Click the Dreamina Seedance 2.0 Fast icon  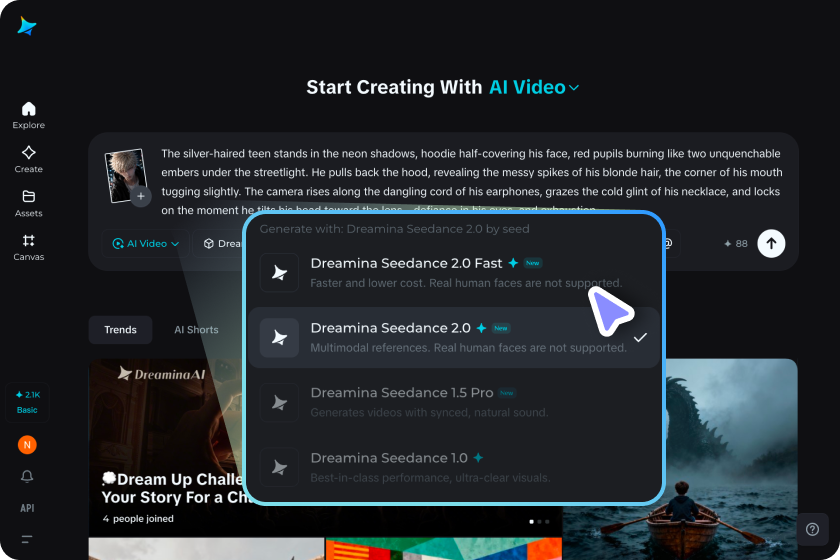point(279,272)
